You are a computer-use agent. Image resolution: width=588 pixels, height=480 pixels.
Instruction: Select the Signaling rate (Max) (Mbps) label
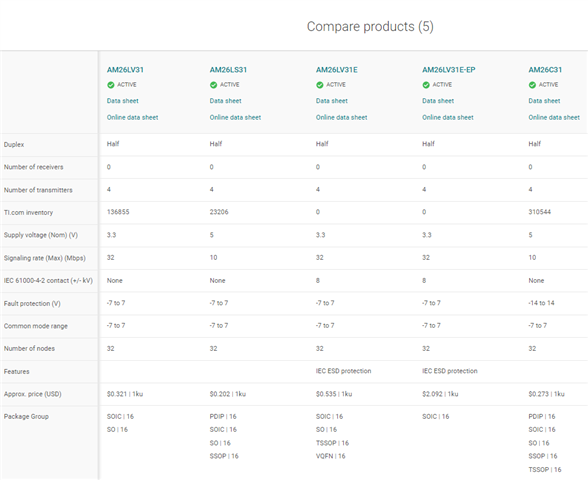[45, 258]
